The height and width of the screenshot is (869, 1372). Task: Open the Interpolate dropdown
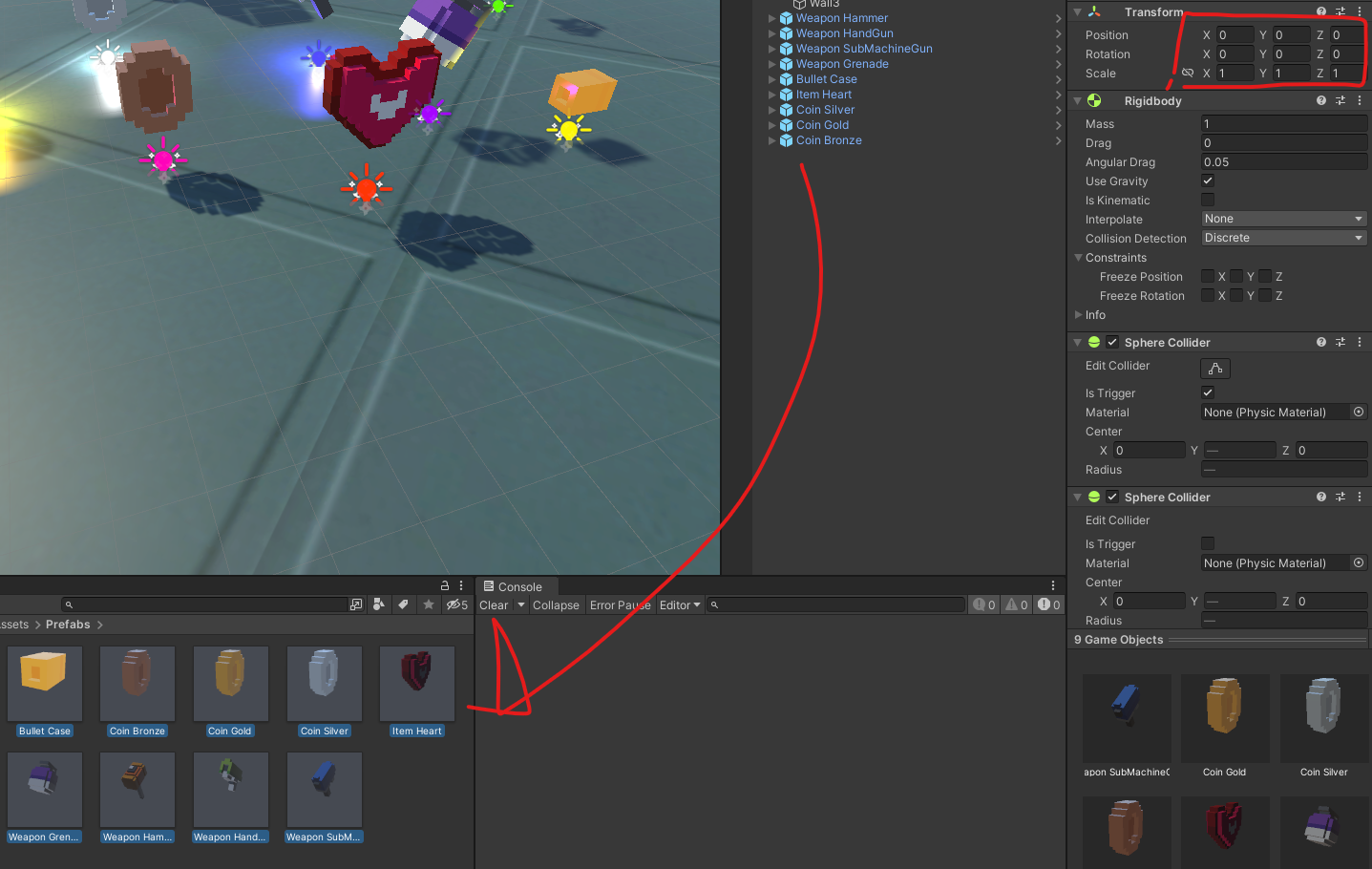tap(1283, 219)
